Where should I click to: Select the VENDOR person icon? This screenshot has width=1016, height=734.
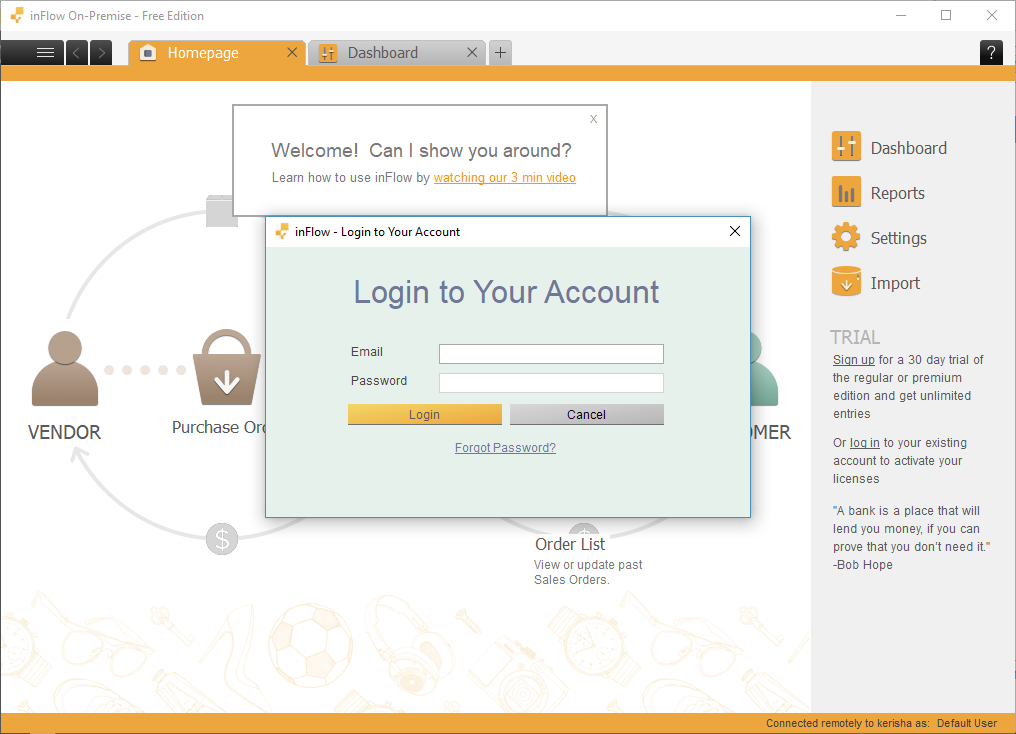point(65,368)
